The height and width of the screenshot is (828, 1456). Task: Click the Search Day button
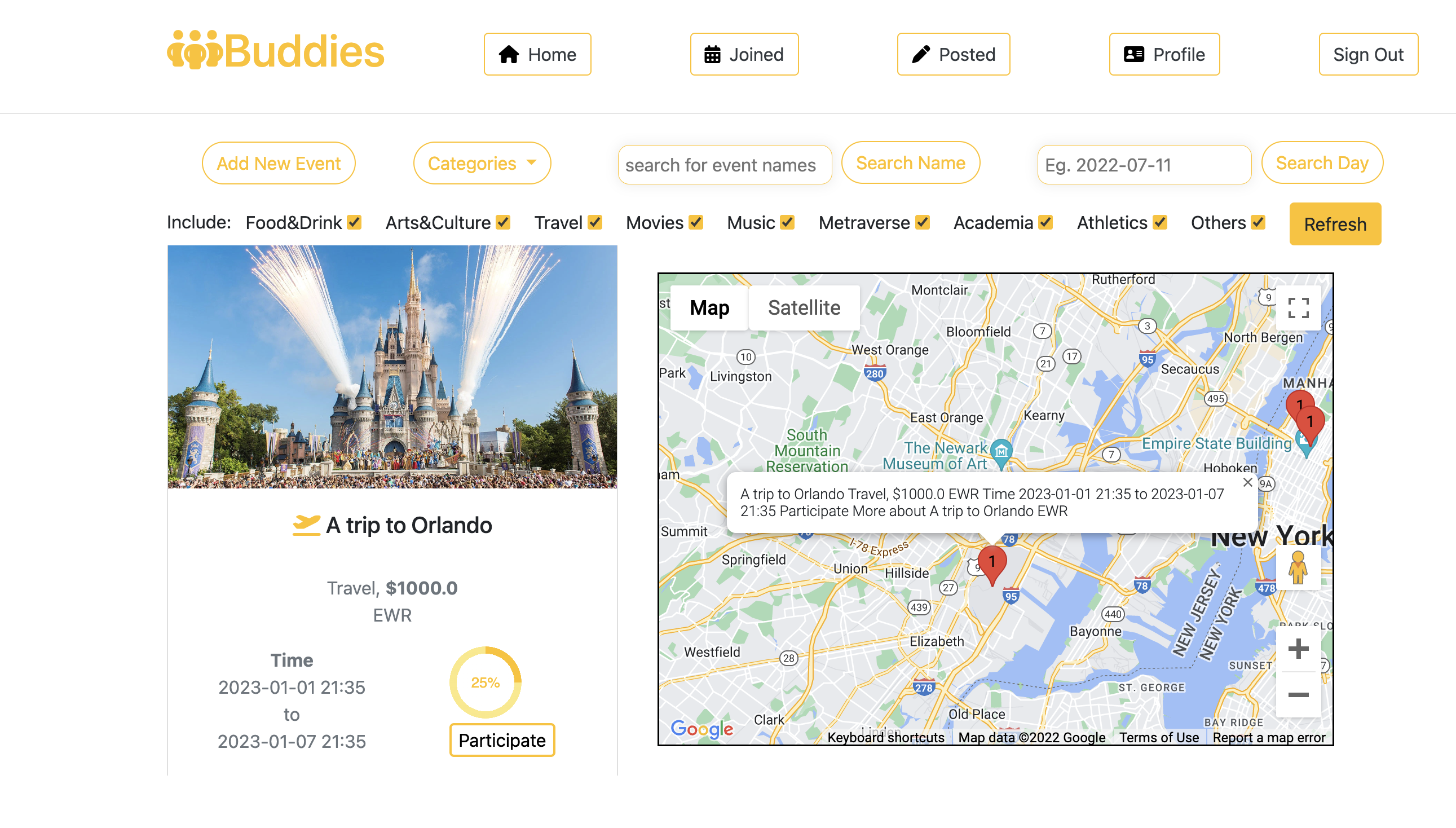tap(1322, 163)
